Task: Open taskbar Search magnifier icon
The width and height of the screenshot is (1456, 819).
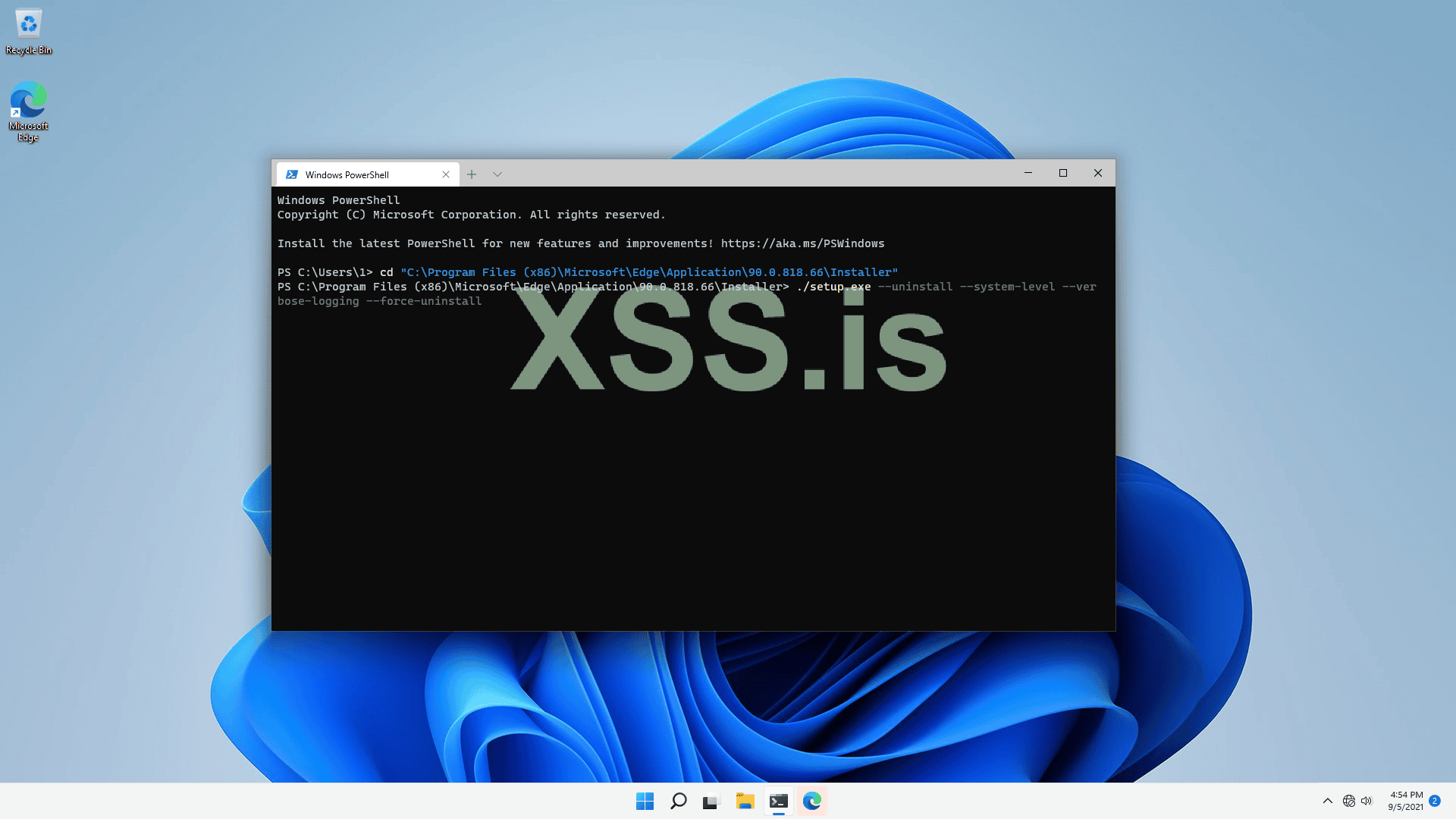Action: (679, 801)
